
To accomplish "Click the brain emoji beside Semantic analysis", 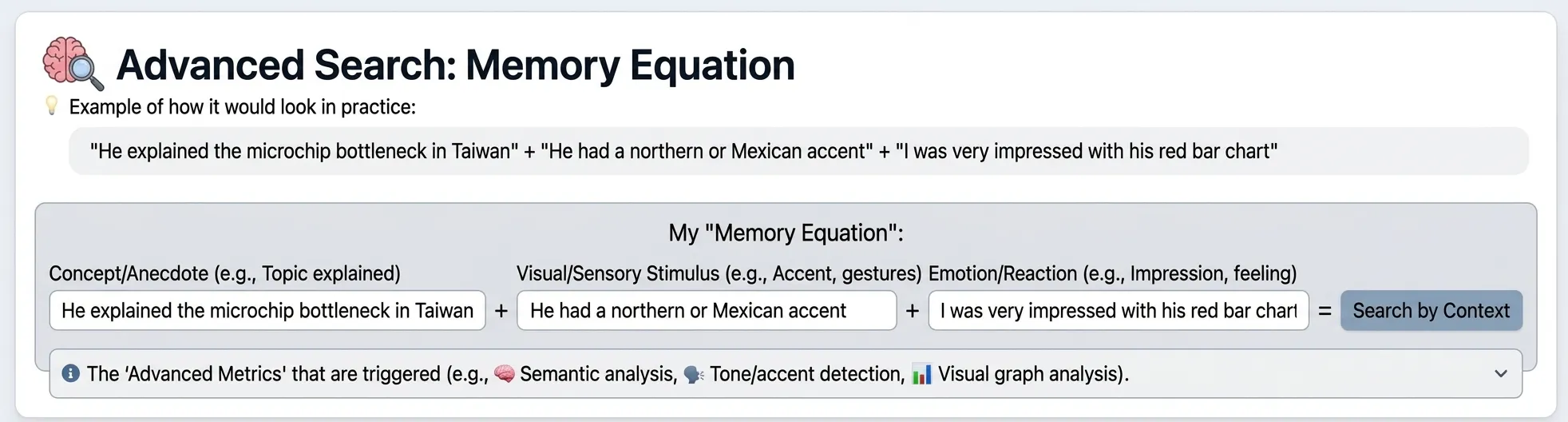I will tap(505, 373).
